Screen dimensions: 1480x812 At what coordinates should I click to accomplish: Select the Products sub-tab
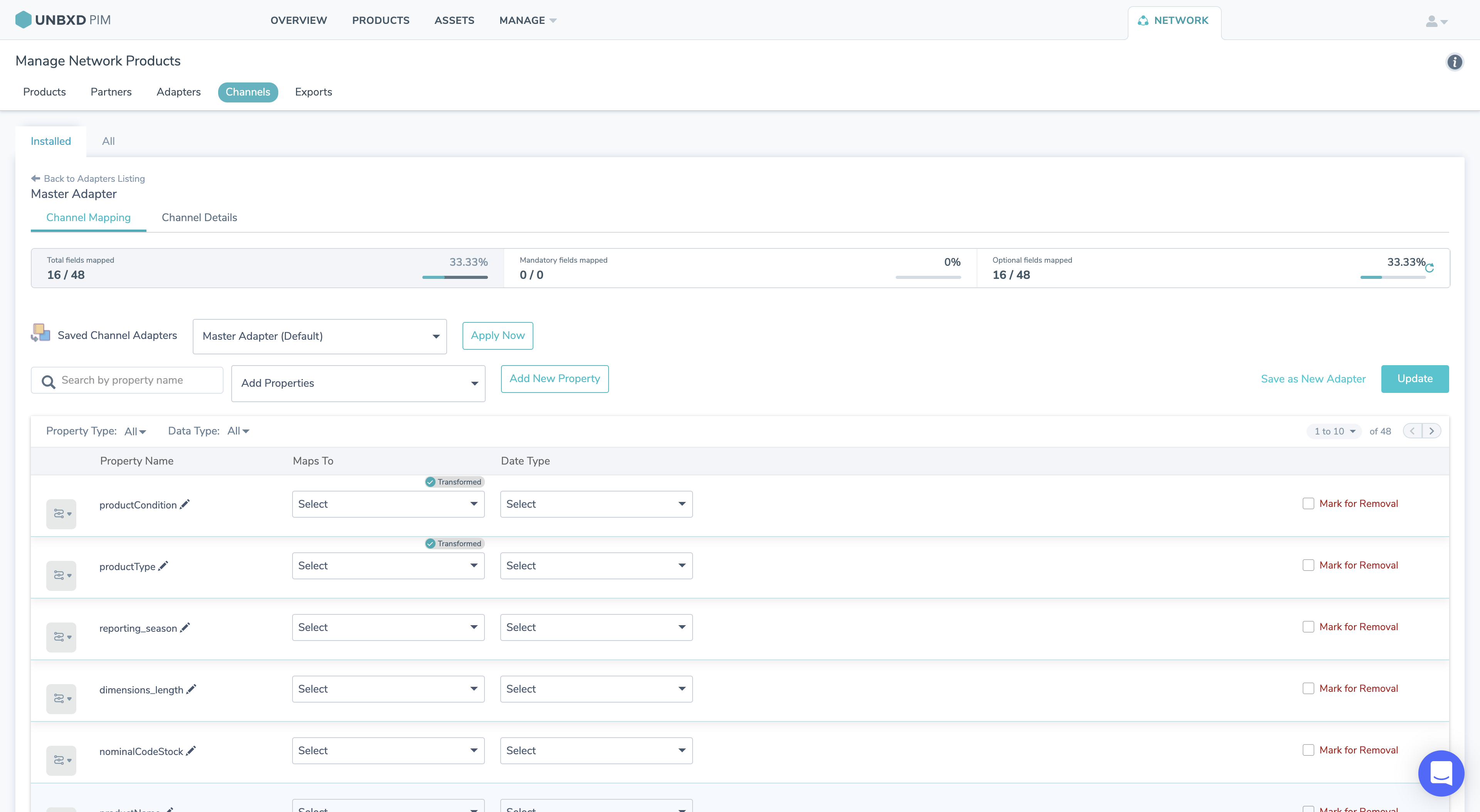point(44,92)
